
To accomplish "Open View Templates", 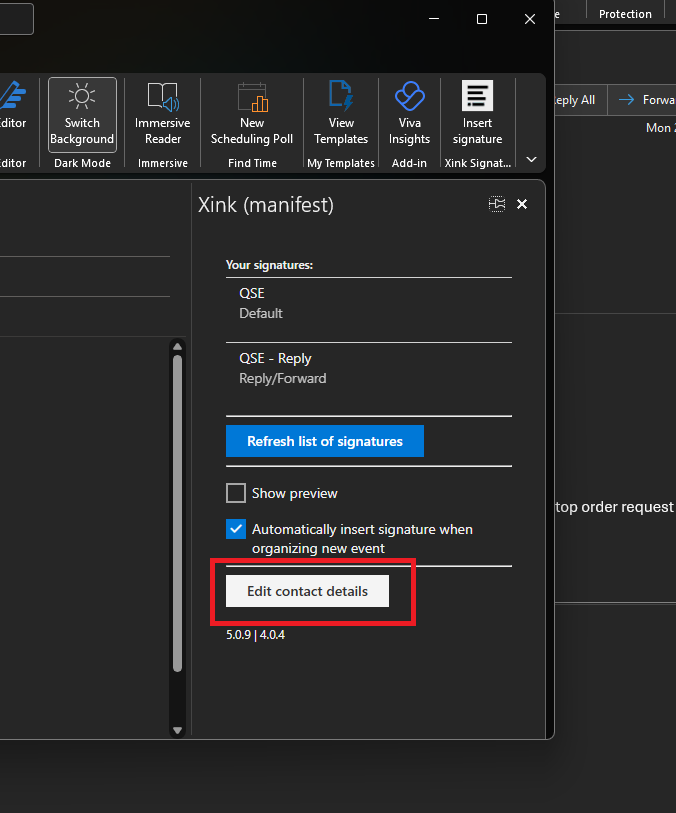I will tap(341, 113).
